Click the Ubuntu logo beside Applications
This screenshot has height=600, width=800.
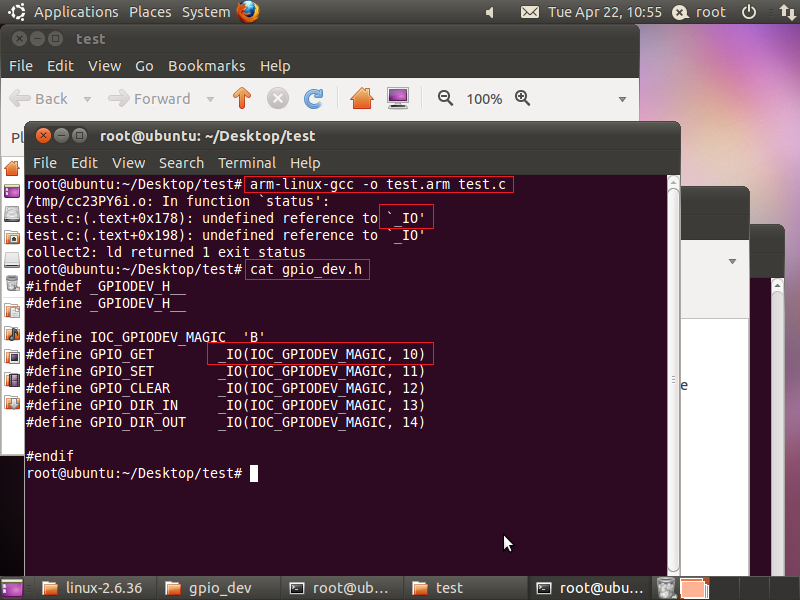tap(17, 12)
